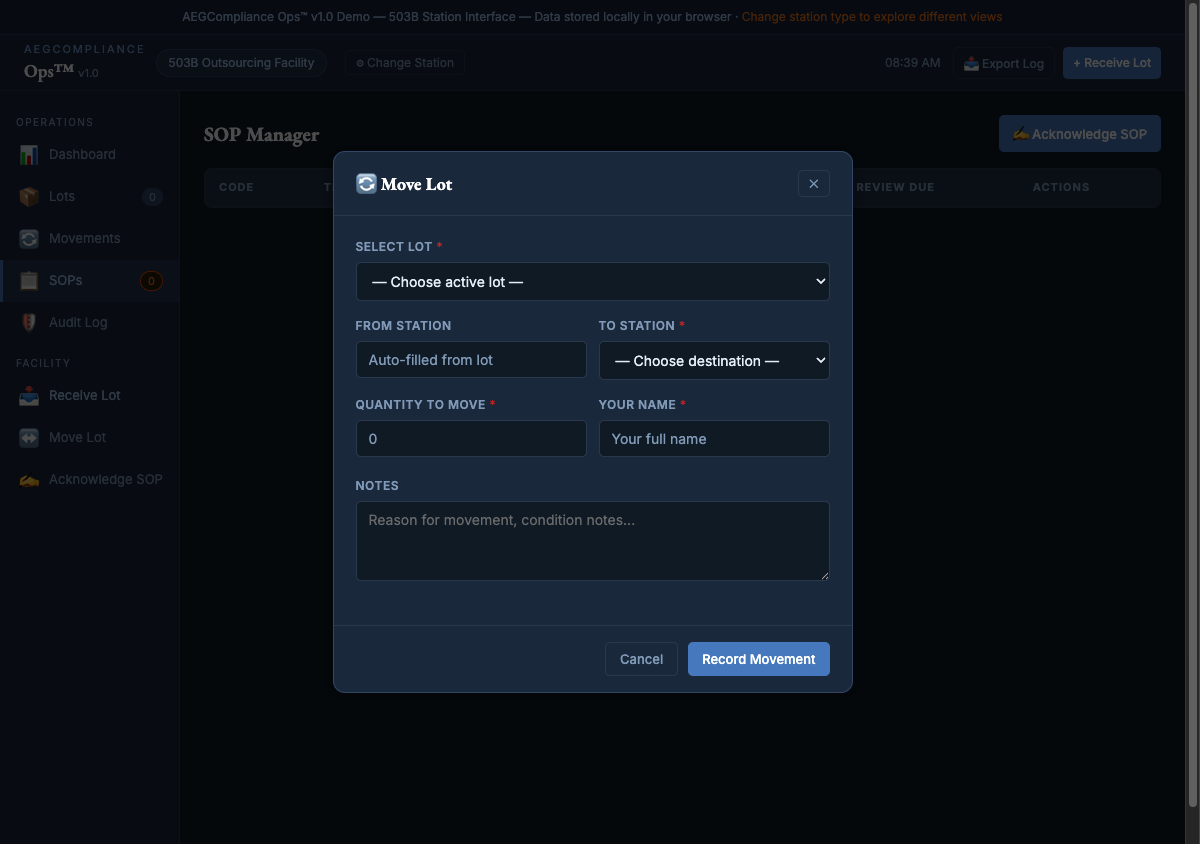Screen dimensions: 1200x844
Task: Click the Audit Log shield icon
Action: (29, 323)
